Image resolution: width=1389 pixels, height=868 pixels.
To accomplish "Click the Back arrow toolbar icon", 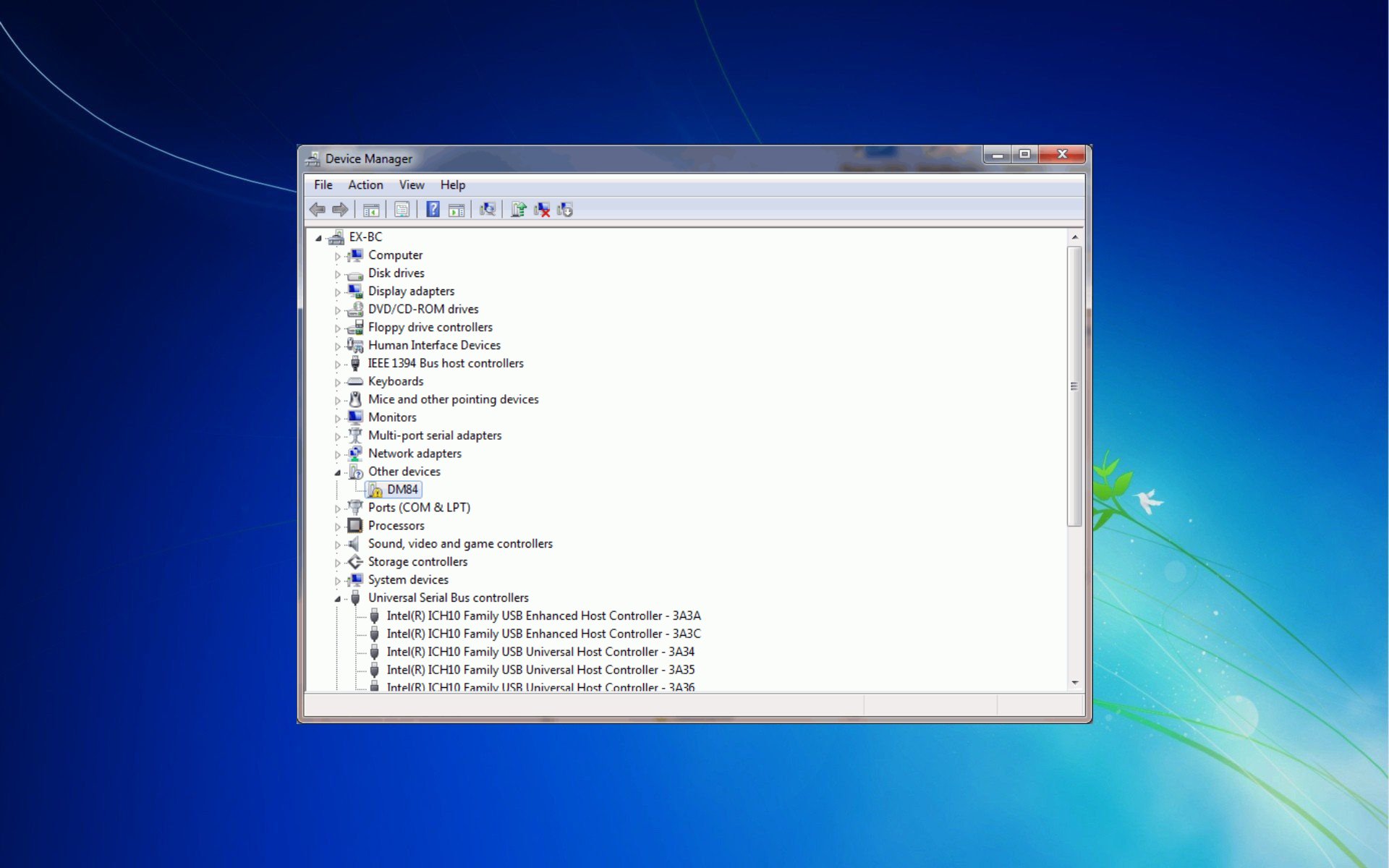I will [317, 210].
